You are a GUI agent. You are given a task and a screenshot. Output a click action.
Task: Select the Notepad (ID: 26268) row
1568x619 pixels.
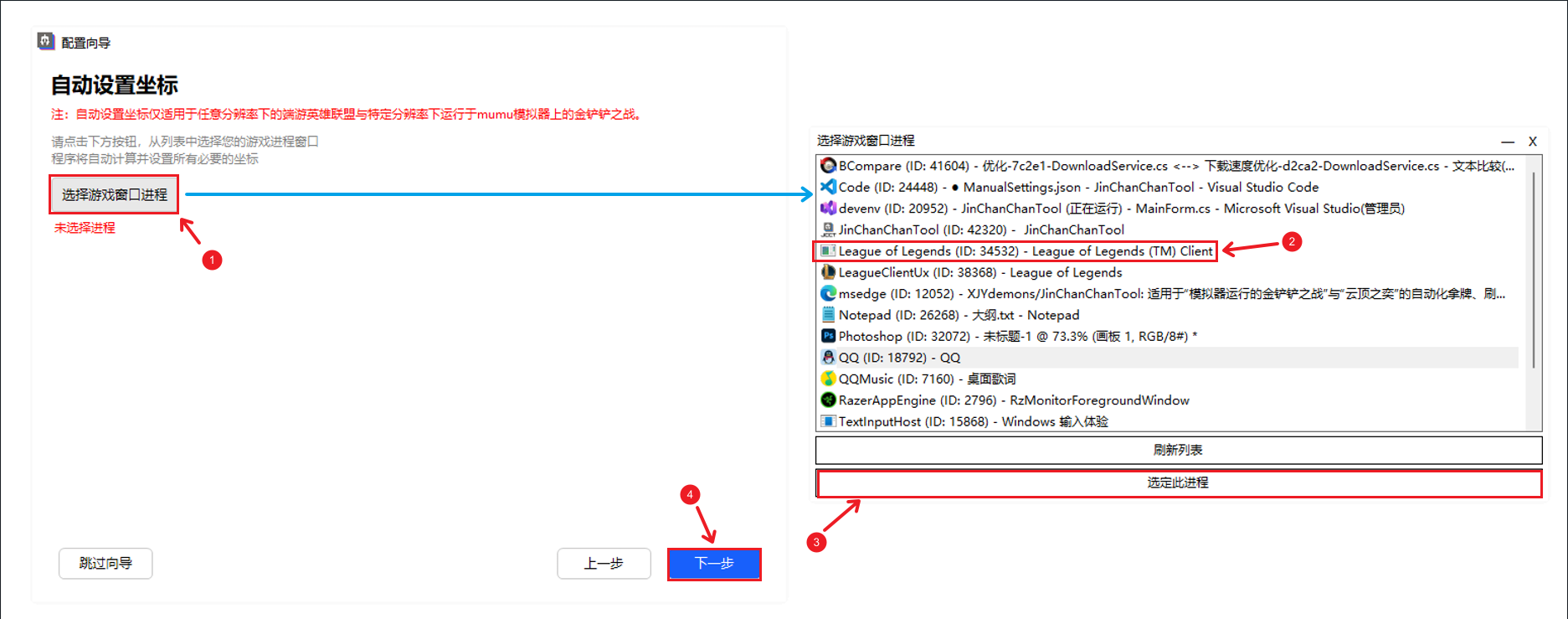(1169, 315)
